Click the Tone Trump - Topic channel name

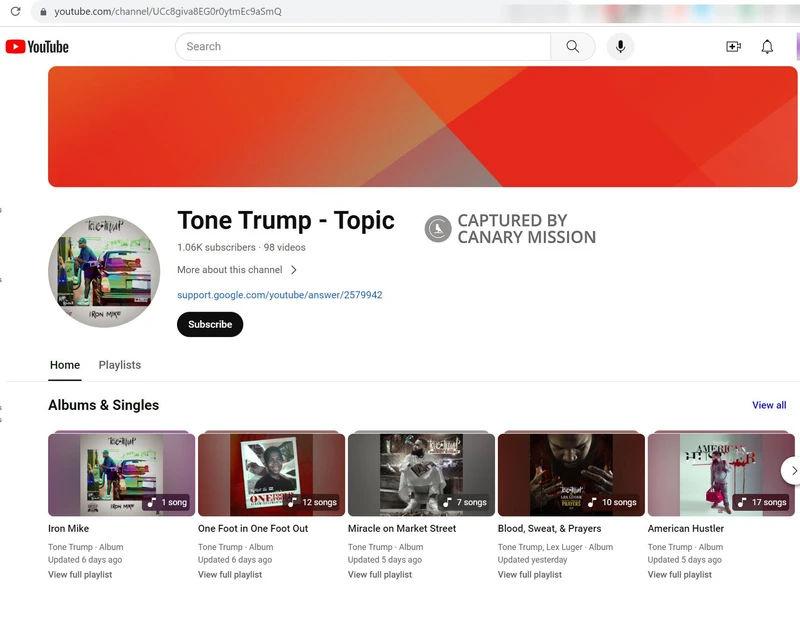[286, 221]
